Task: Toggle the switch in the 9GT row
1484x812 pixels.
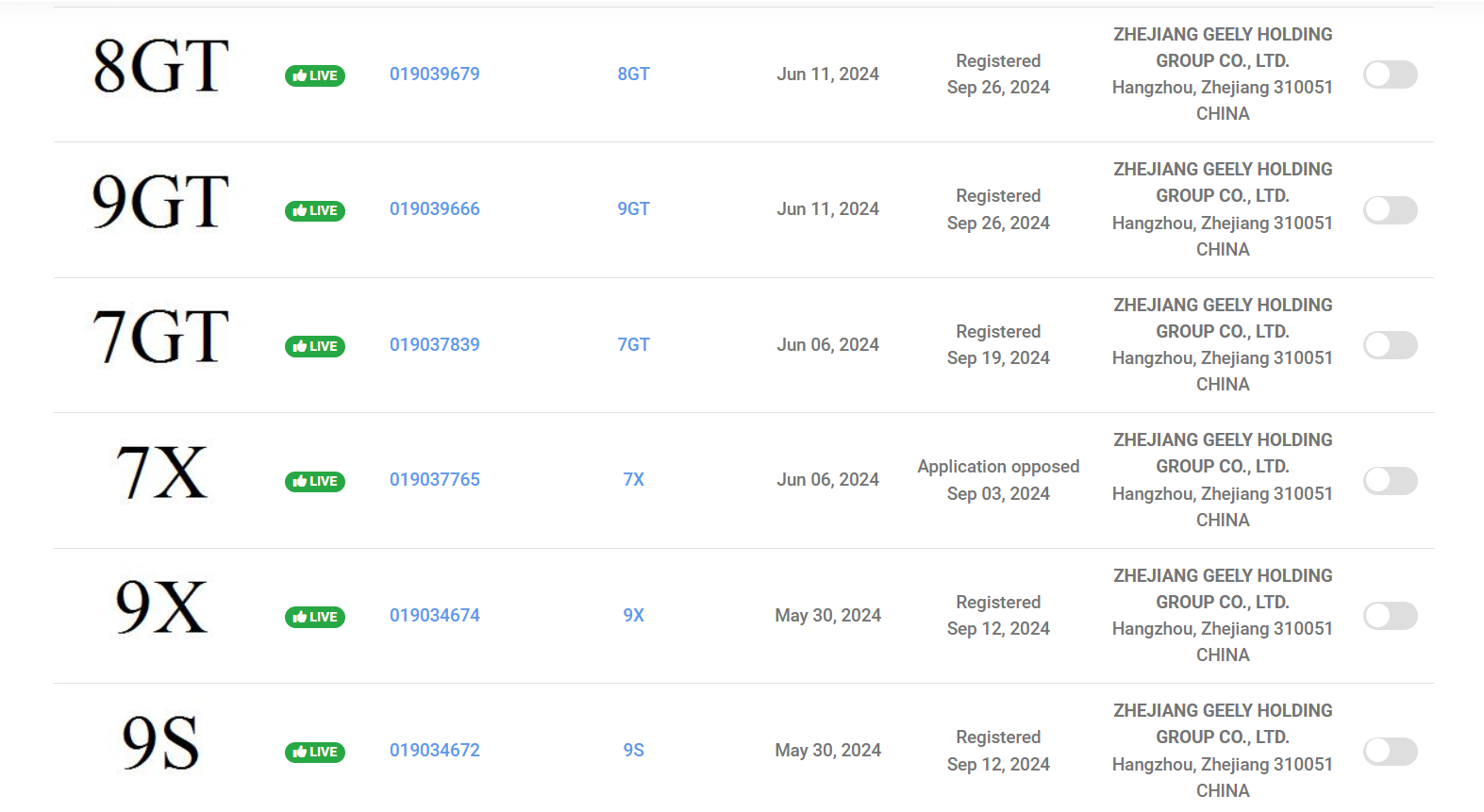Action: pyautogui.click(x=1391, y=209)
